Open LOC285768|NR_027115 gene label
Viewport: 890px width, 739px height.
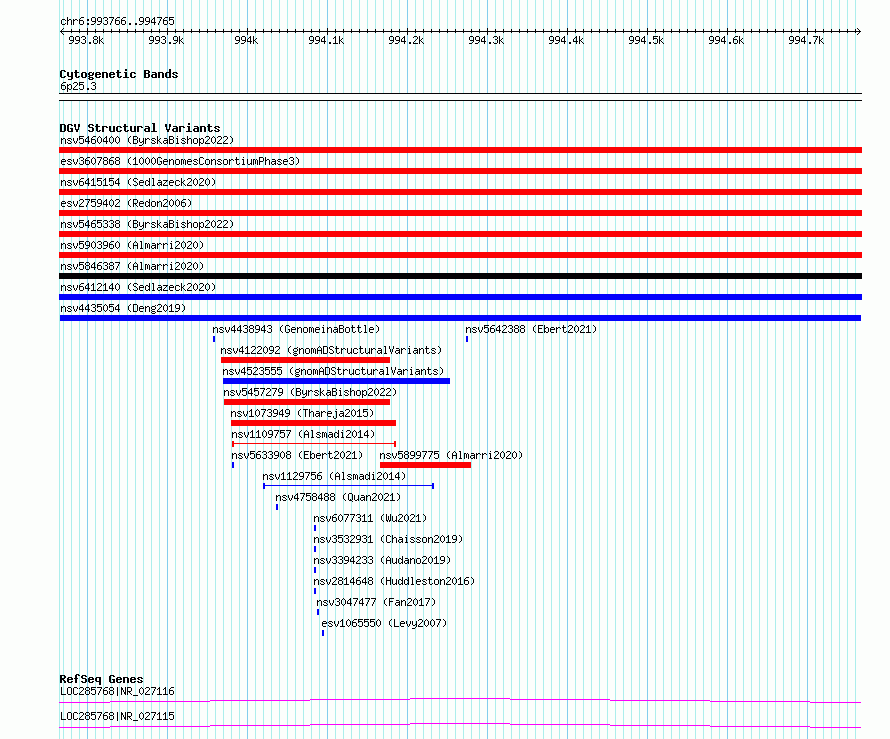click(x=117, y=716)
